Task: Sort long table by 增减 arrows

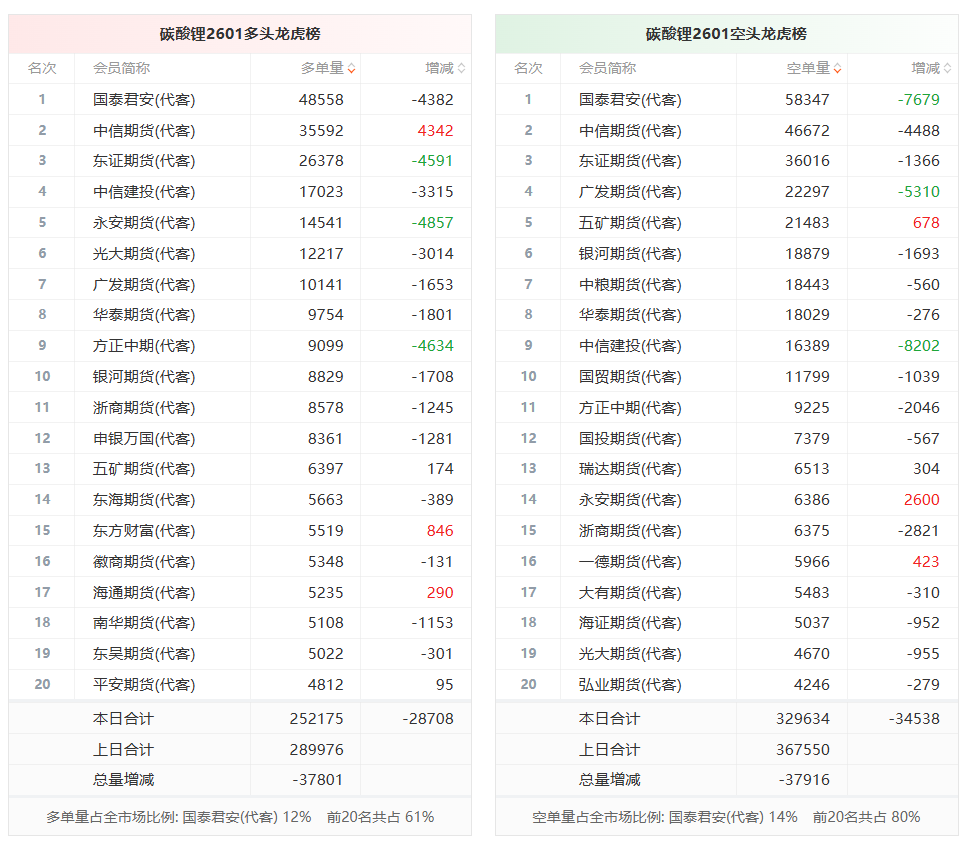Action: point(461,69)
